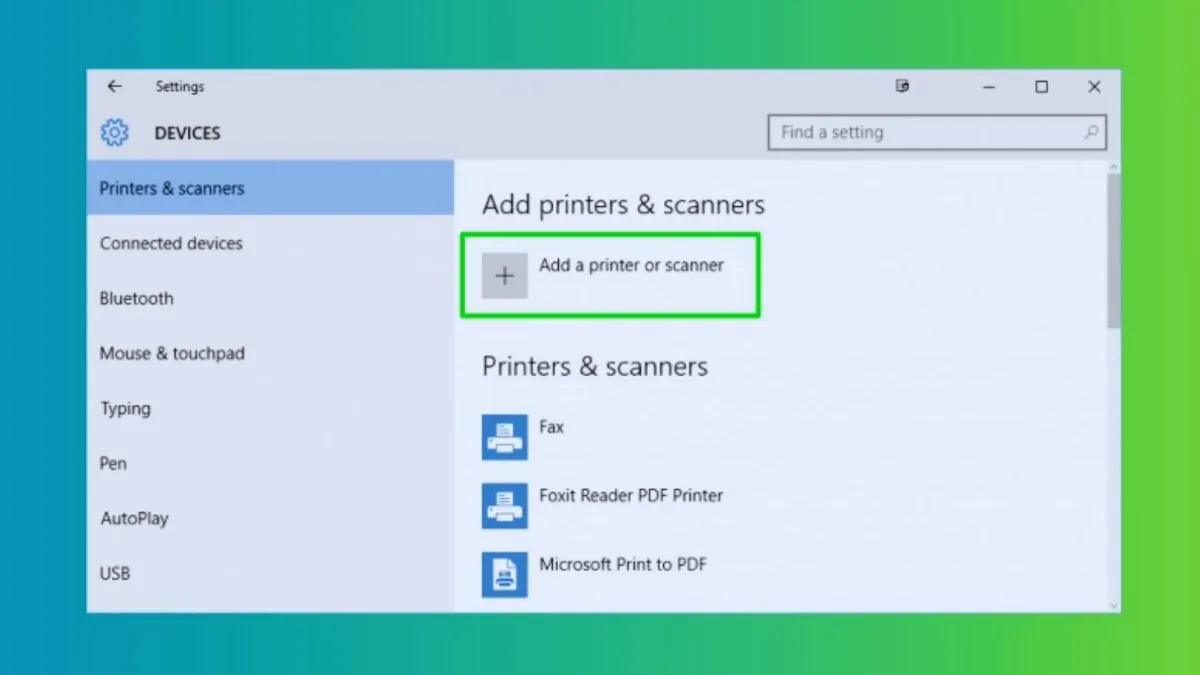Image resolution: width=1200 pixels, height=675 pixels.
Task: Select the Microsoft Print to PDF icon
Action: (504, 574)
